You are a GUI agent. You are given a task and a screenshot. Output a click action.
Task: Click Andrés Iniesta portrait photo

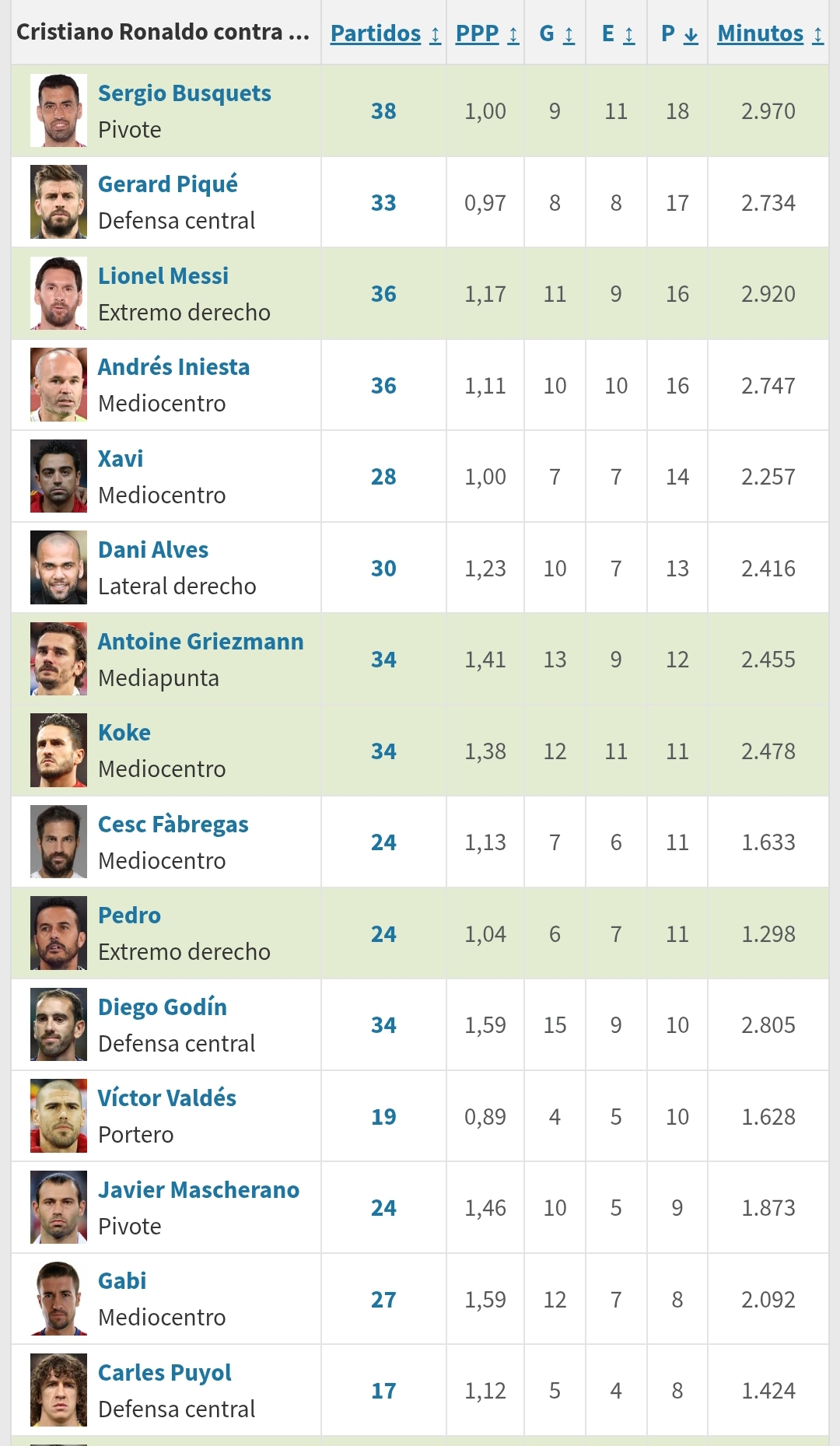(x=58, y=385)
